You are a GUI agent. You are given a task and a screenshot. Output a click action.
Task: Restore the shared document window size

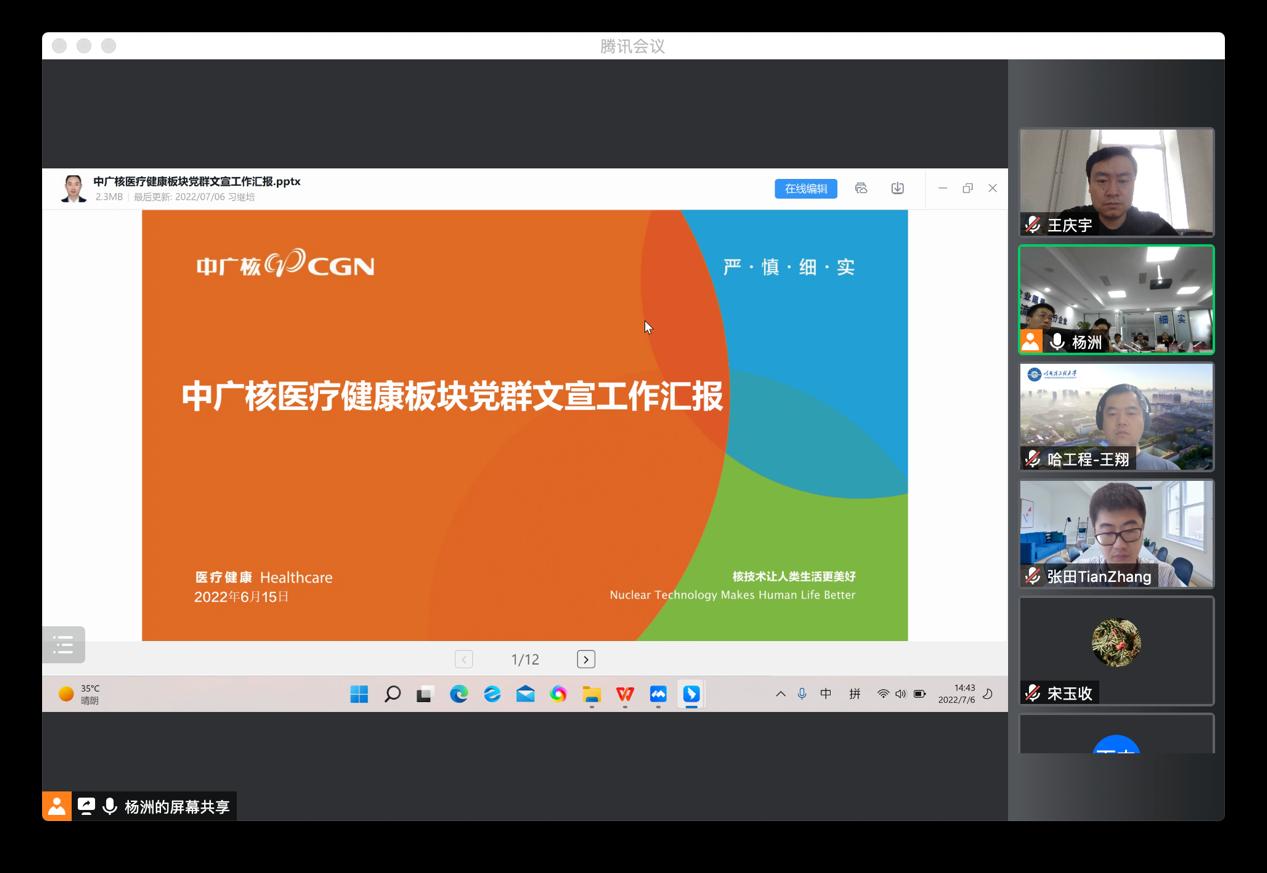(967, 188)
